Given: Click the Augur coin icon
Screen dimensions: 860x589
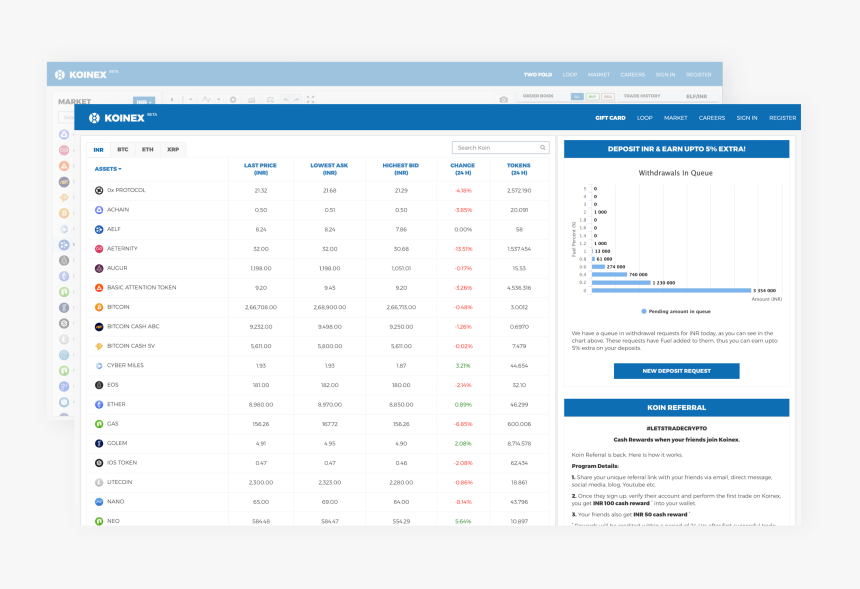Looking at the screenshot, I should [99, 268].
